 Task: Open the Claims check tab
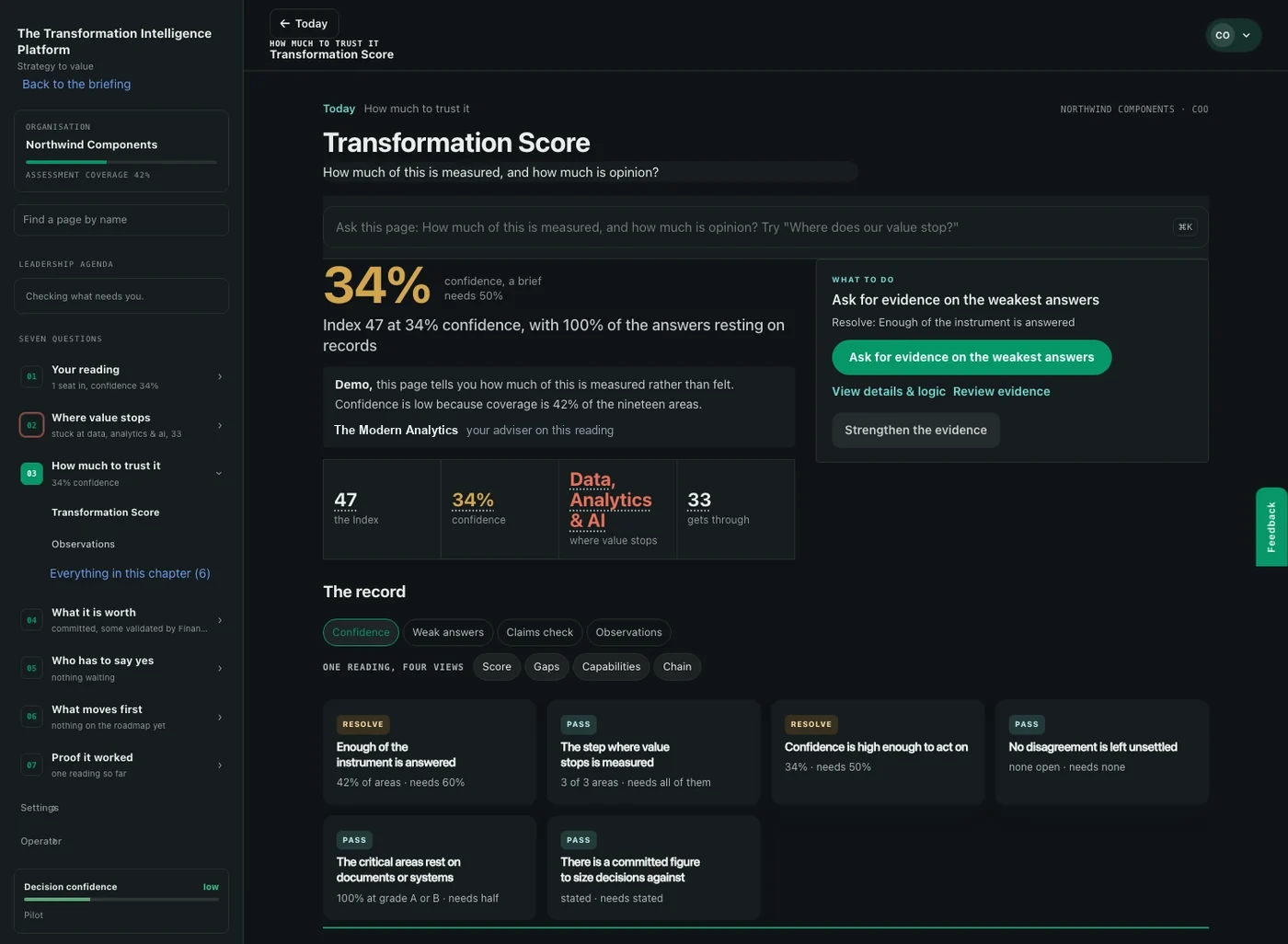539,632
